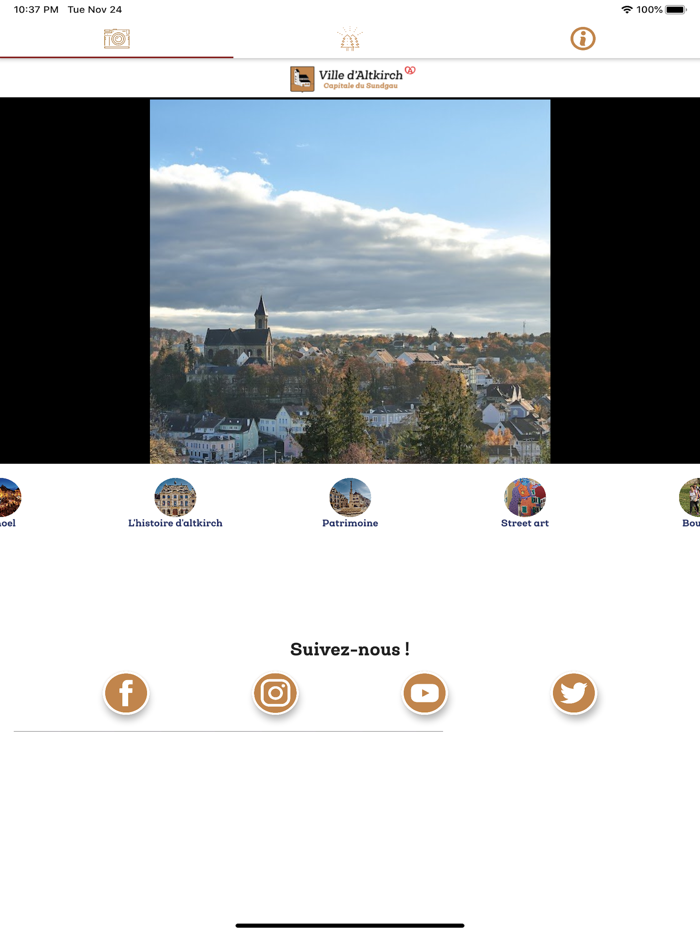
Task: Select the Street art label
Action: pyautogui.click(x=525, y=523)
